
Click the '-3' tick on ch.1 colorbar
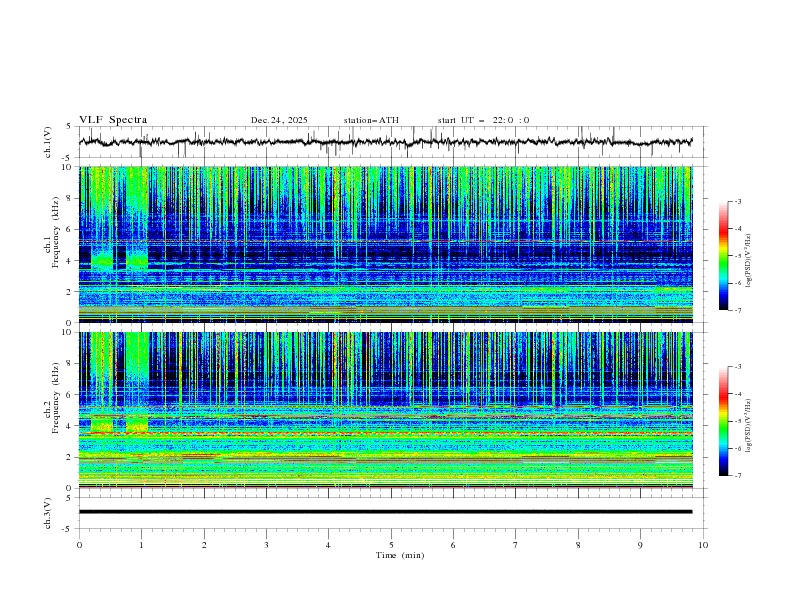(x=737, y=201)
